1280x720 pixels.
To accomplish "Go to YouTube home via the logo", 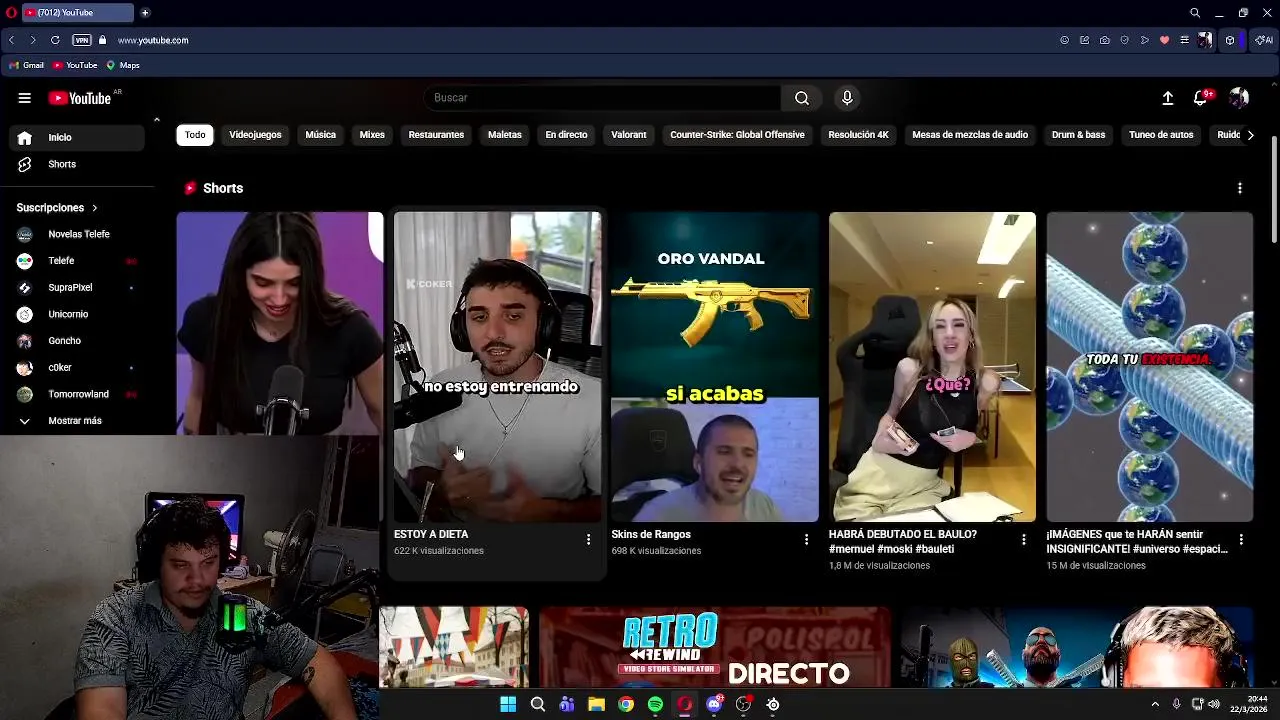I will 80,98.
